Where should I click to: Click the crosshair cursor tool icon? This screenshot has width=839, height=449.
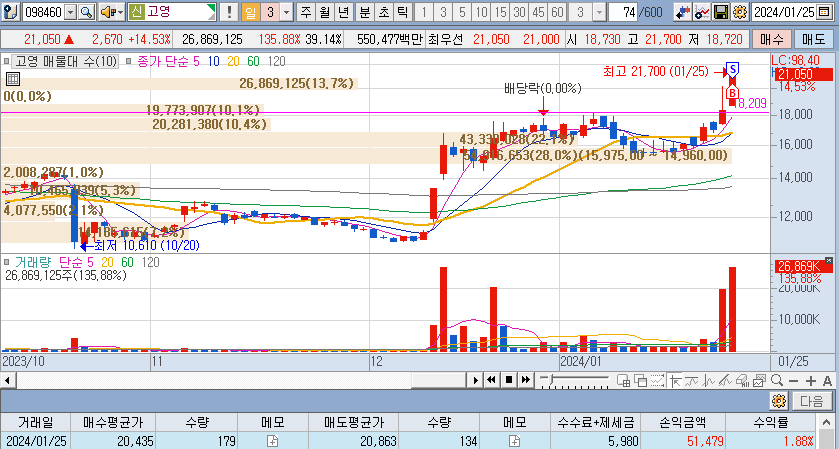click(x=676, y=380)
